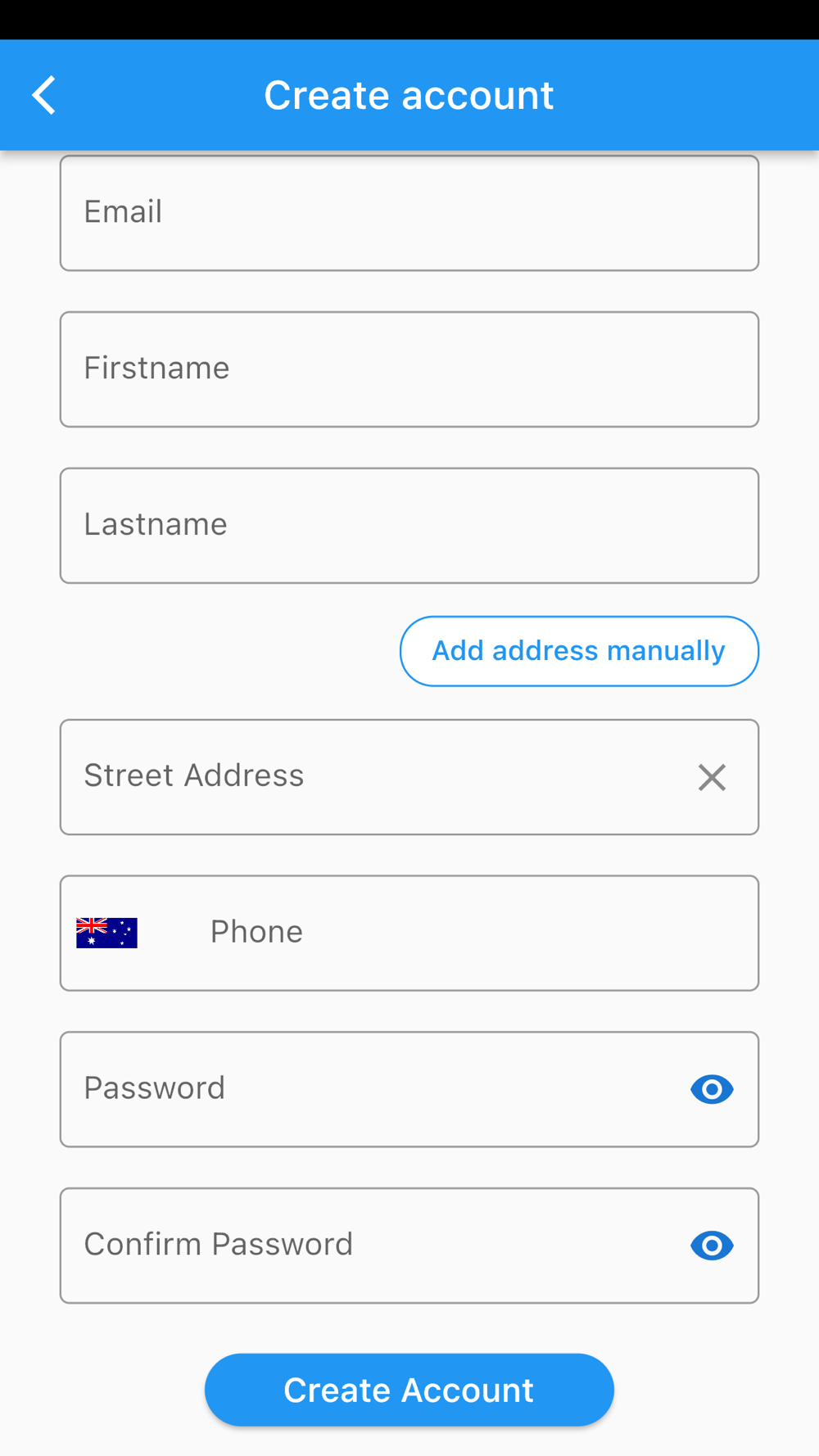Screen dimensions: 819x1456
Task: Tap the black status bar at top
Action: click(x=409, y=19)
